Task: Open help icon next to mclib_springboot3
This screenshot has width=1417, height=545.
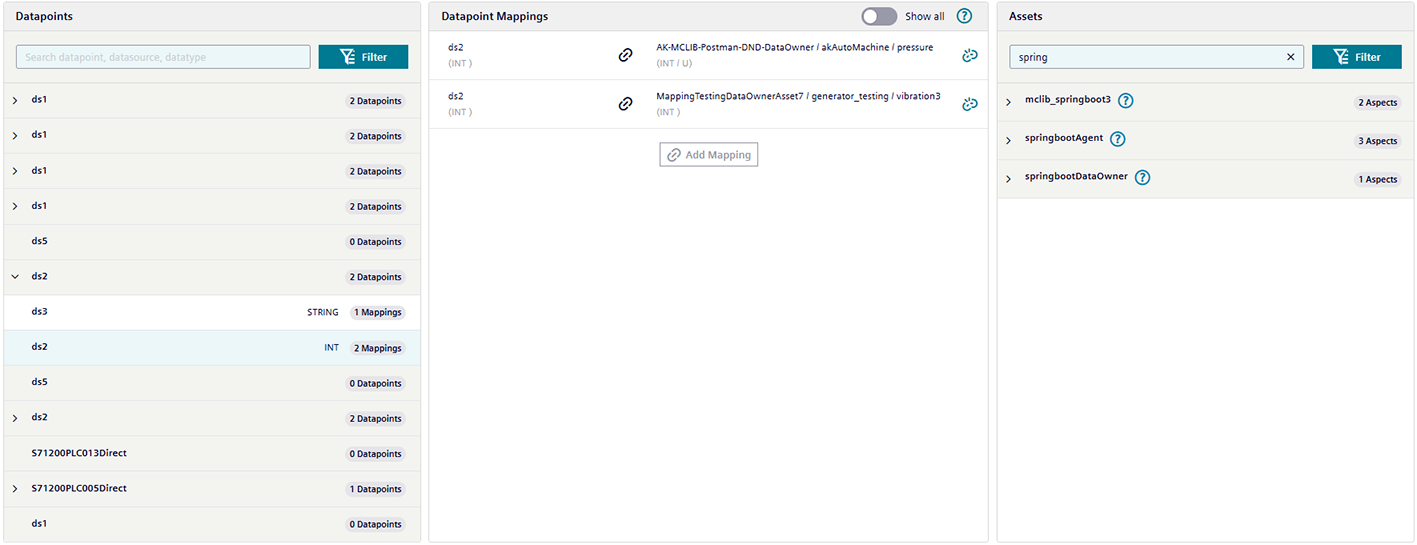Action: [1125, 101]
